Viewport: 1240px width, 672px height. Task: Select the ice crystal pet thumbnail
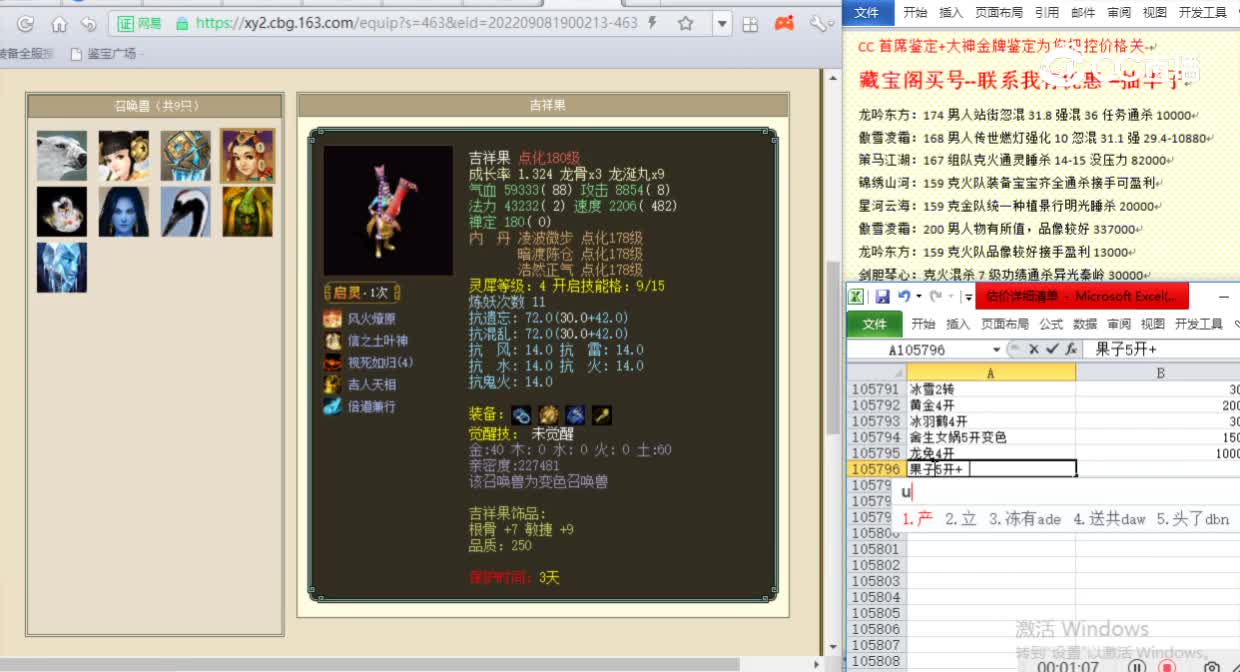62,267
